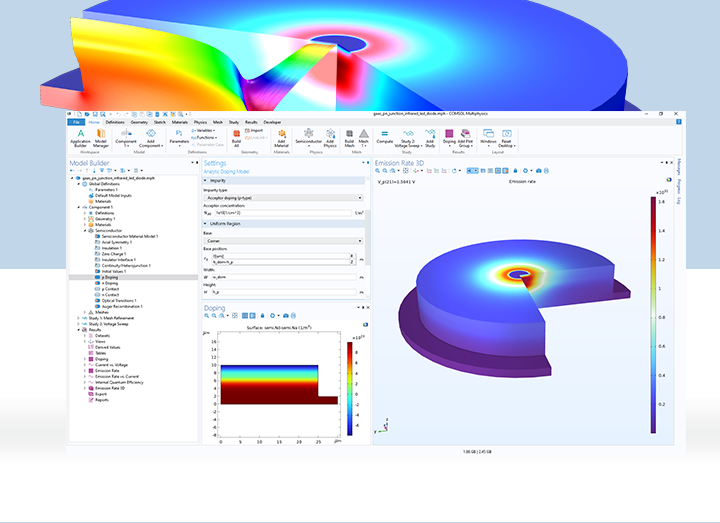Click the Reset Desktop icon
Screen dimensions: 720x523
pyautogui.click(x=507, y=136)
